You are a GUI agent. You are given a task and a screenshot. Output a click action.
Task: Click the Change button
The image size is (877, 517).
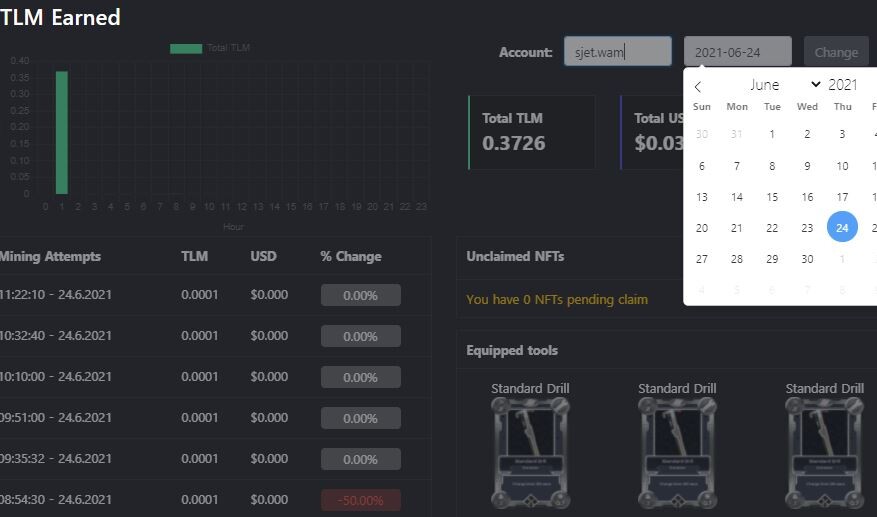(836, 52)
